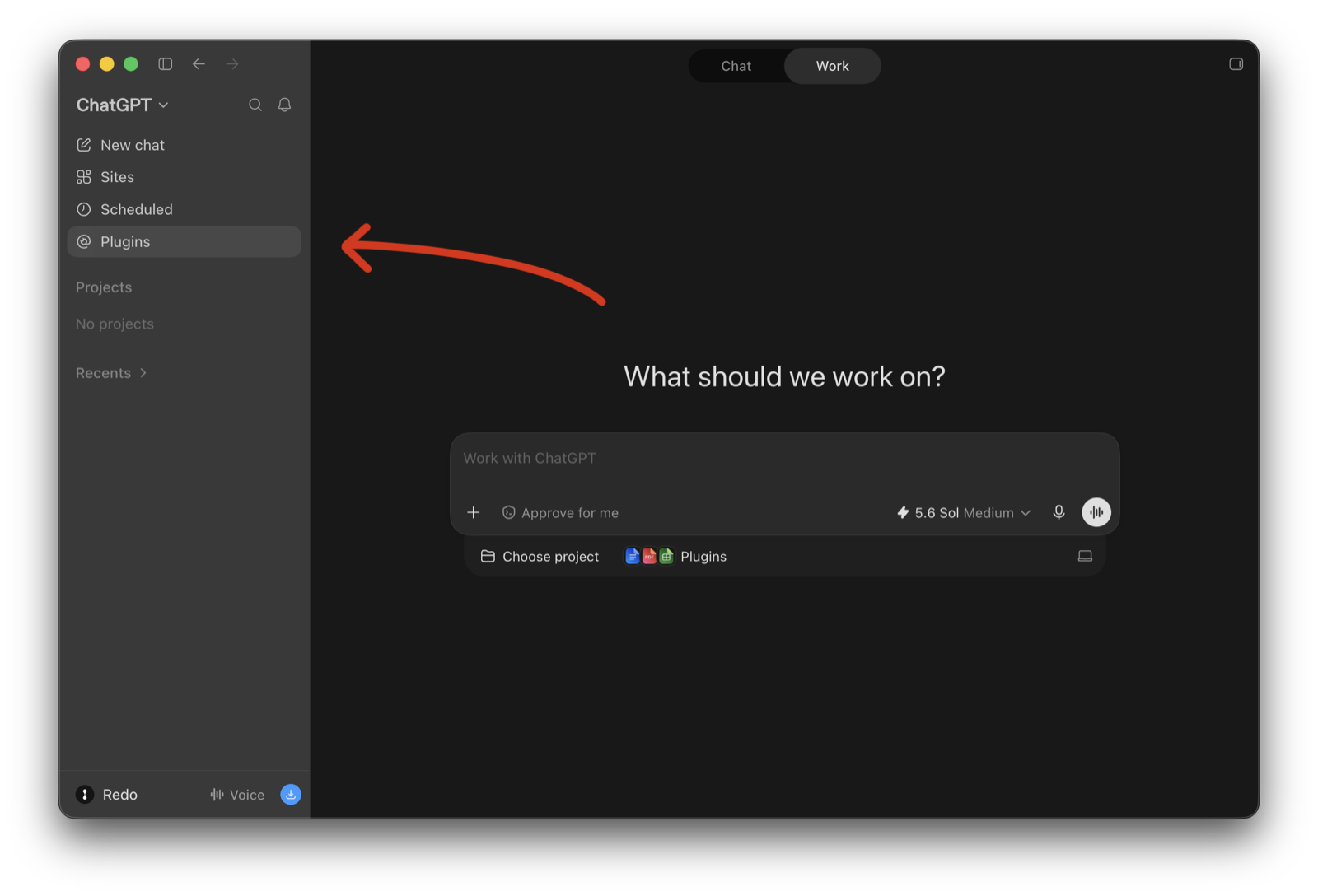Click the lightning bolt model icon

click(903, 512)
